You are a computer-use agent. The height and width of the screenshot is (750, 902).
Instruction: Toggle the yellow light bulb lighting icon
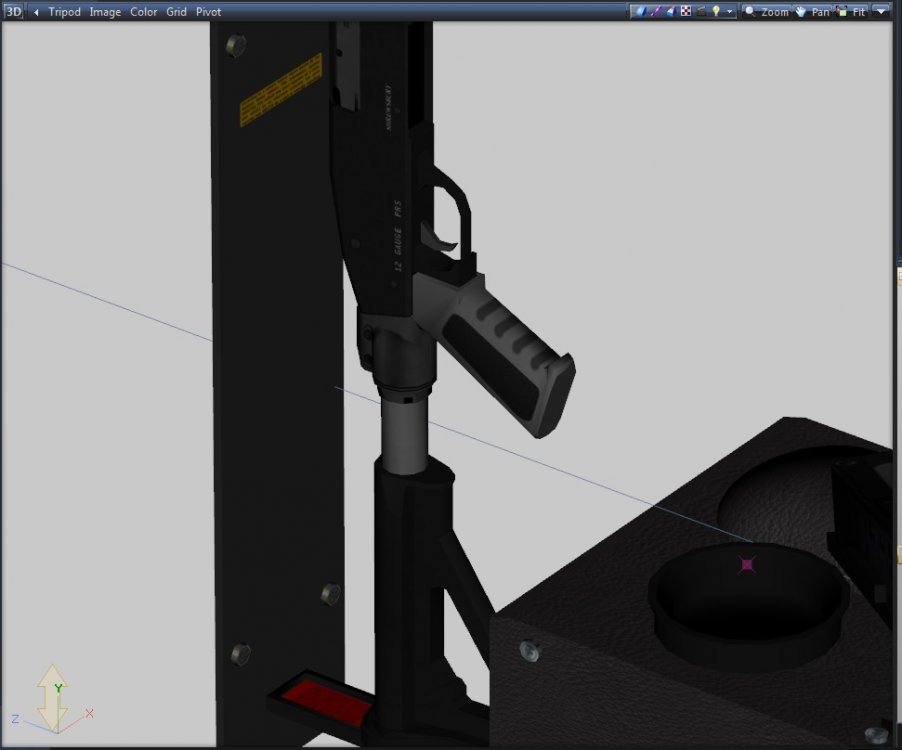pos(716,12)
